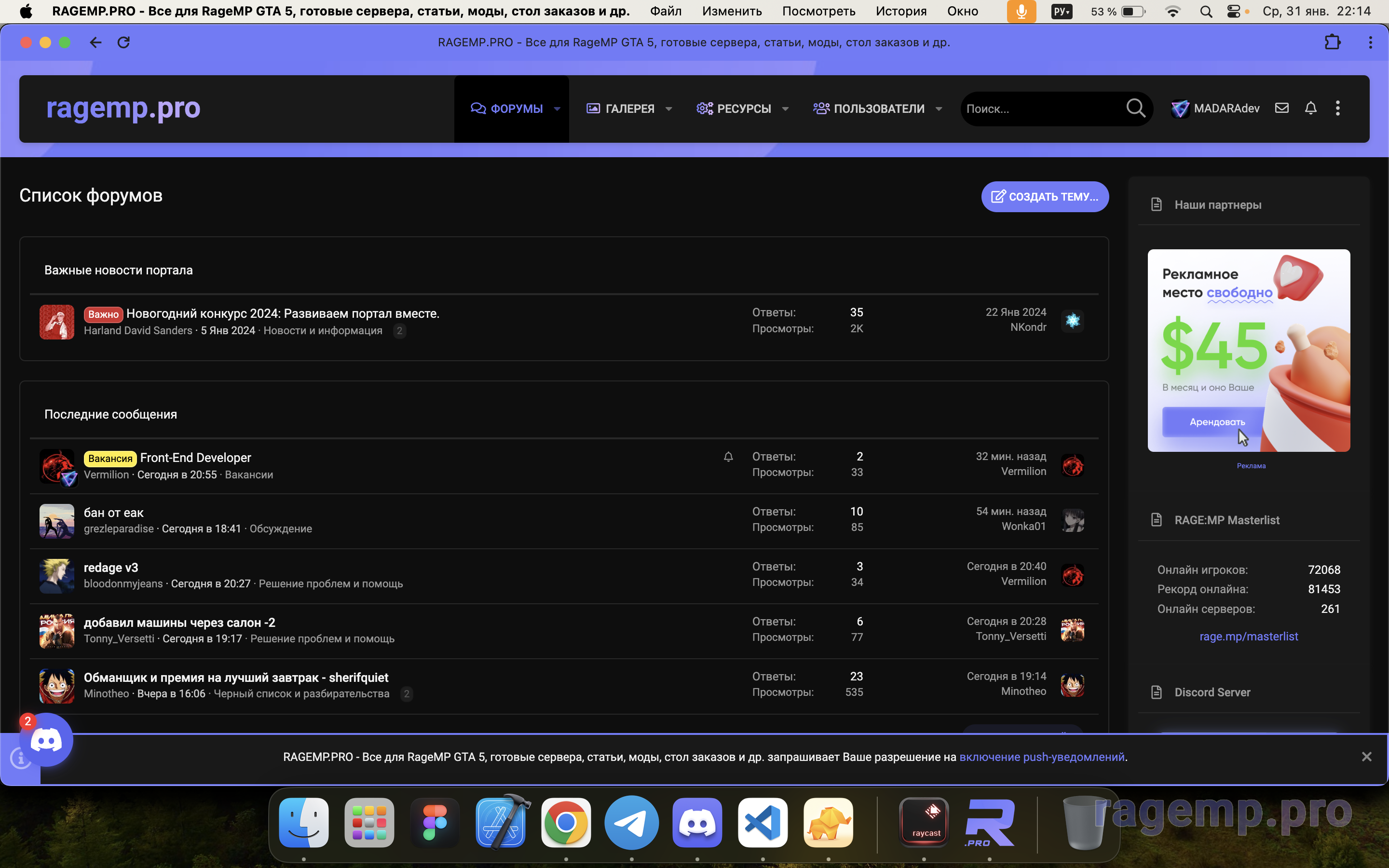Expand the Пользователи dropdown arrow
This screenshot has width=1389, height=868.
pos(939,108)
